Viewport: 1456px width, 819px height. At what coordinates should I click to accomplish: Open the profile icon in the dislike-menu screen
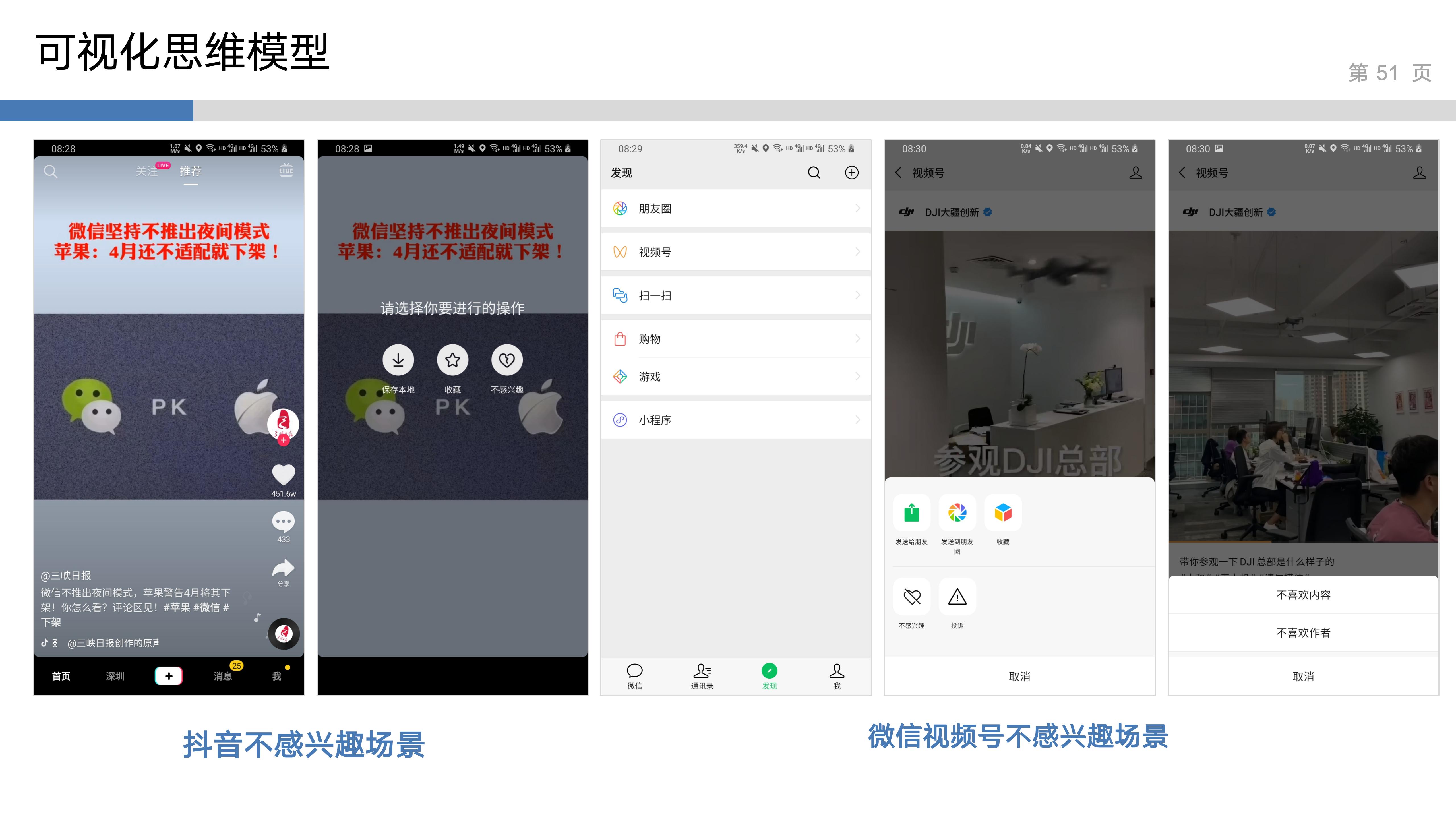click(1419, 172)
